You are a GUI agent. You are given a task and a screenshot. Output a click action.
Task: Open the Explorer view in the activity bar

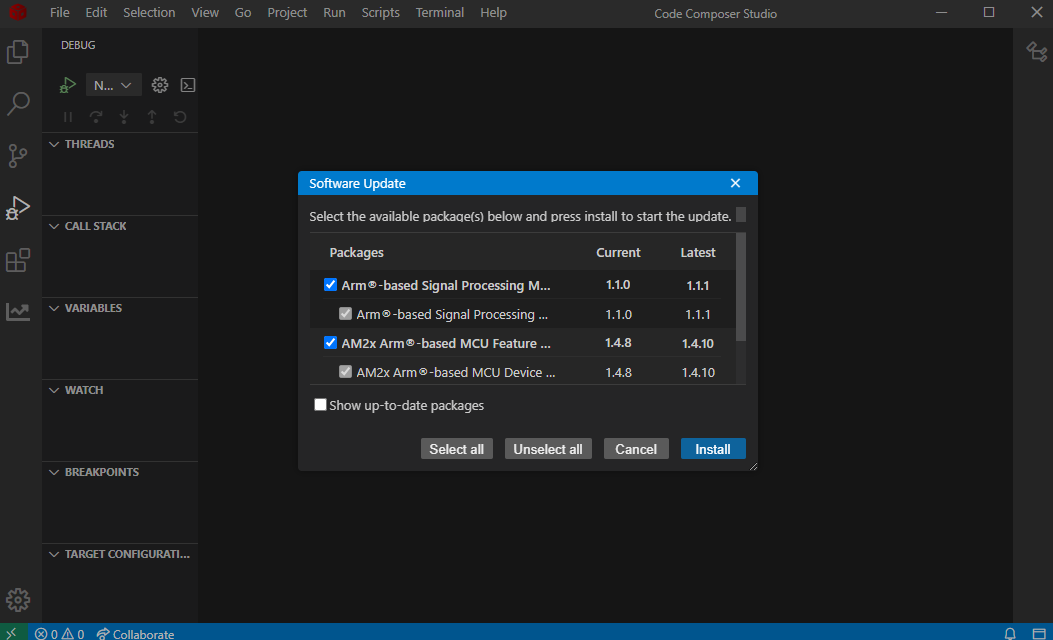17,52
